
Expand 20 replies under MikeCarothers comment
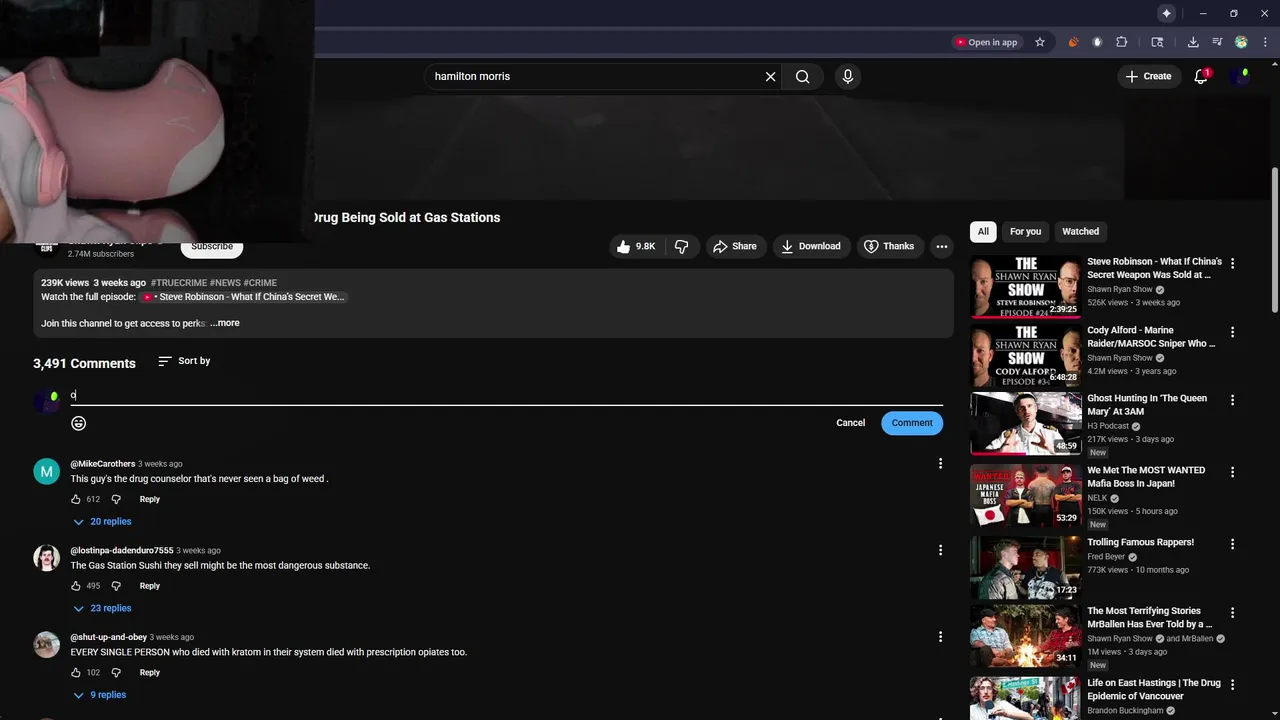click(x=102, y=522)
